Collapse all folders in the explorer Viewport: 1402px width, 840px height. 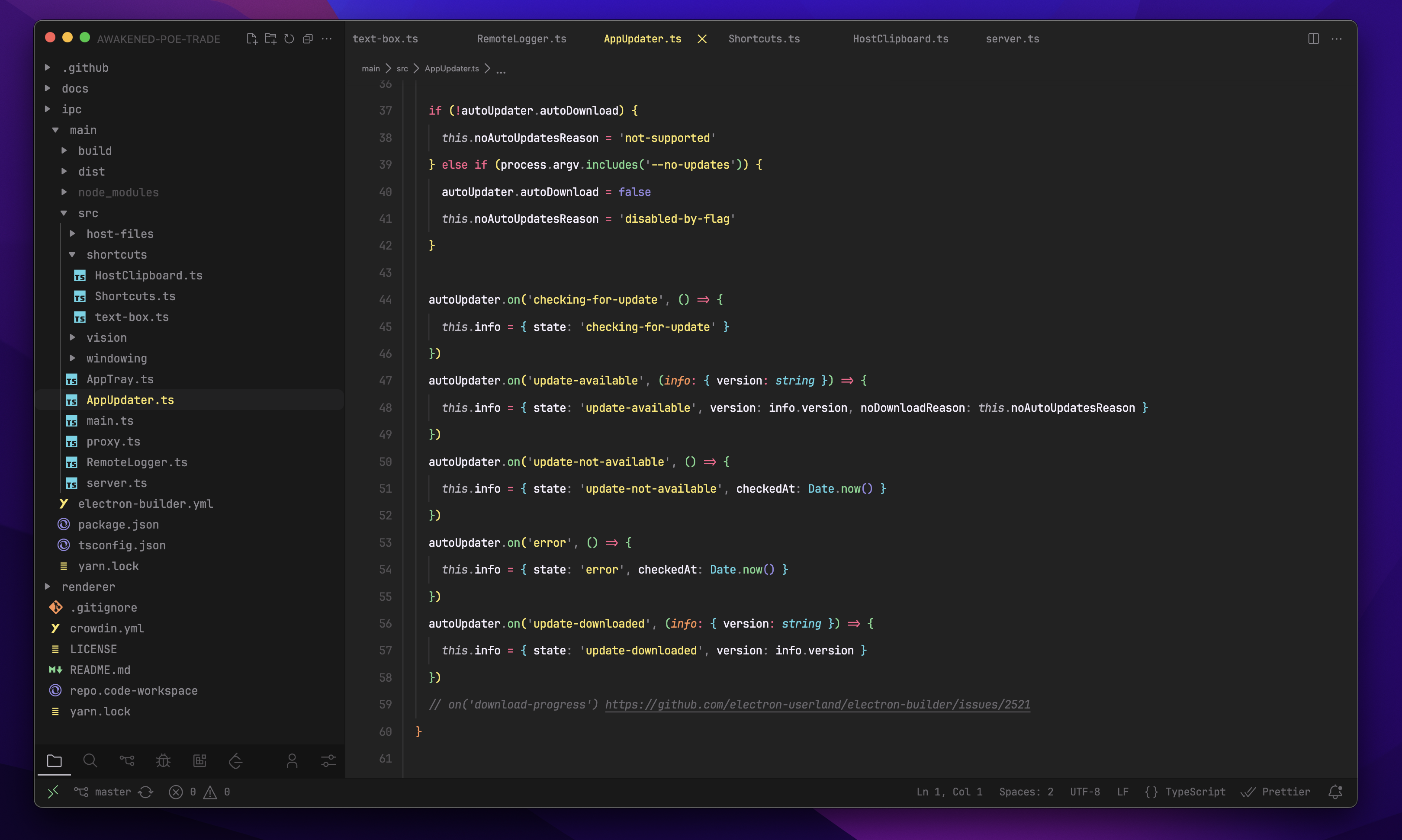click(308, 38)
